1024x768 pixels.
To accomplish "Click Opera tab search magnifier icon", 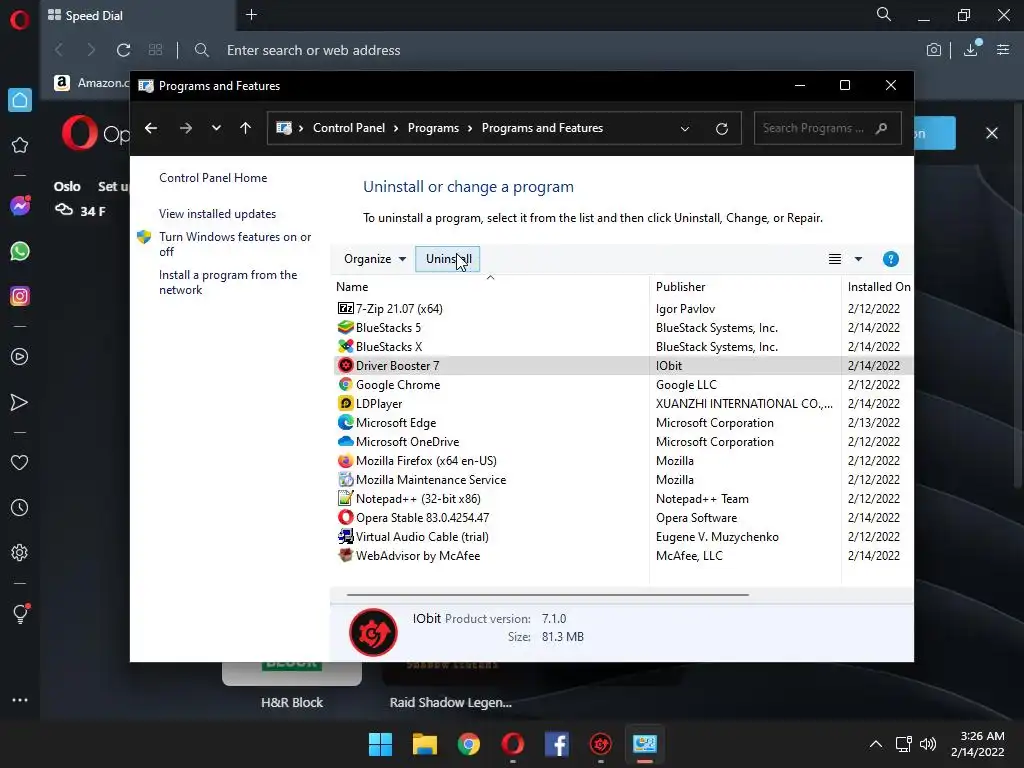I will pyautogui.click(x=884, y=14).
